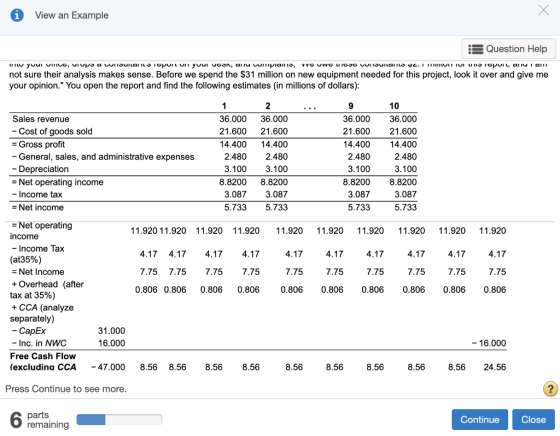
Task: Click the 6 parts remaining counter
Action: [39, 420]
